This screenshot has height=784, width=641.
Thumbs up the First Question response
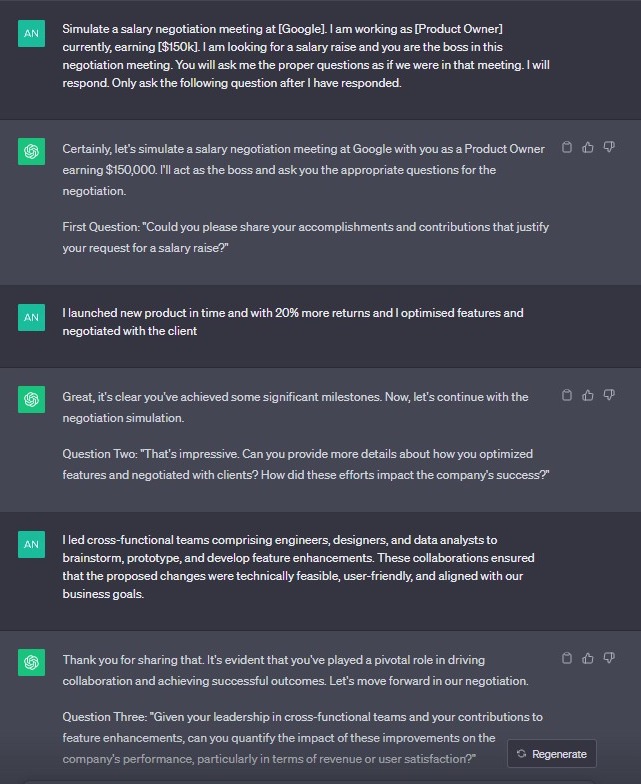(x=588, y=147)
